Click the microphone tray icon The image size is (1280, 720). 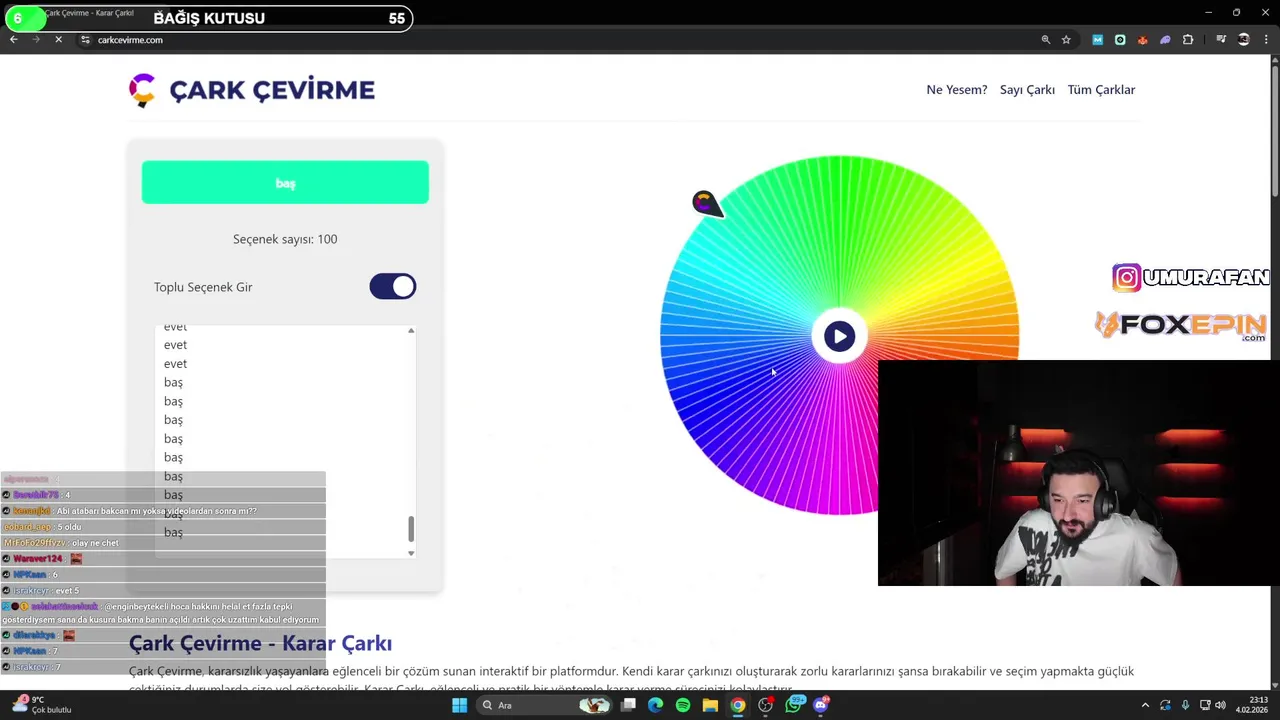pos(1185,705)
